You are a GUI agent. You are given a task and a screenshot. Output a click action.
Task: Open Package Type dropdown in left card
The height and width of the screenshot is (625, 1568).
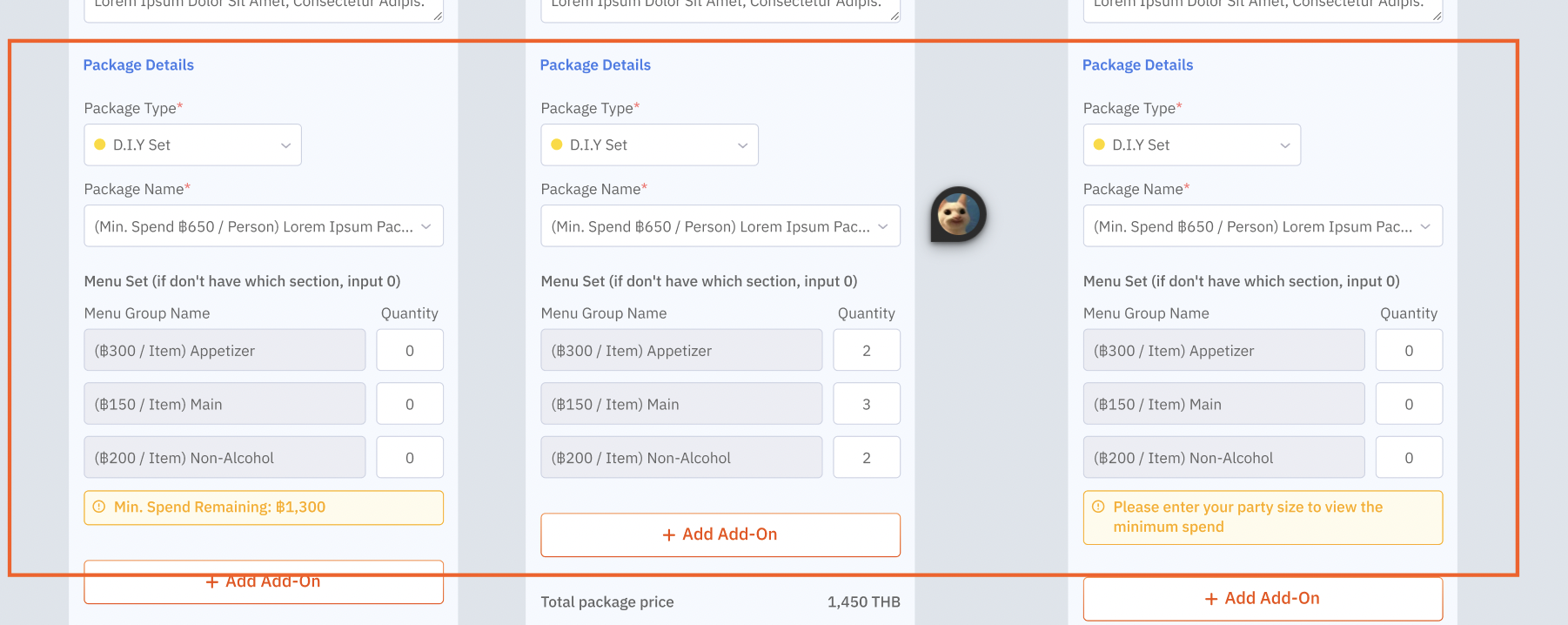tap(192, 144)
